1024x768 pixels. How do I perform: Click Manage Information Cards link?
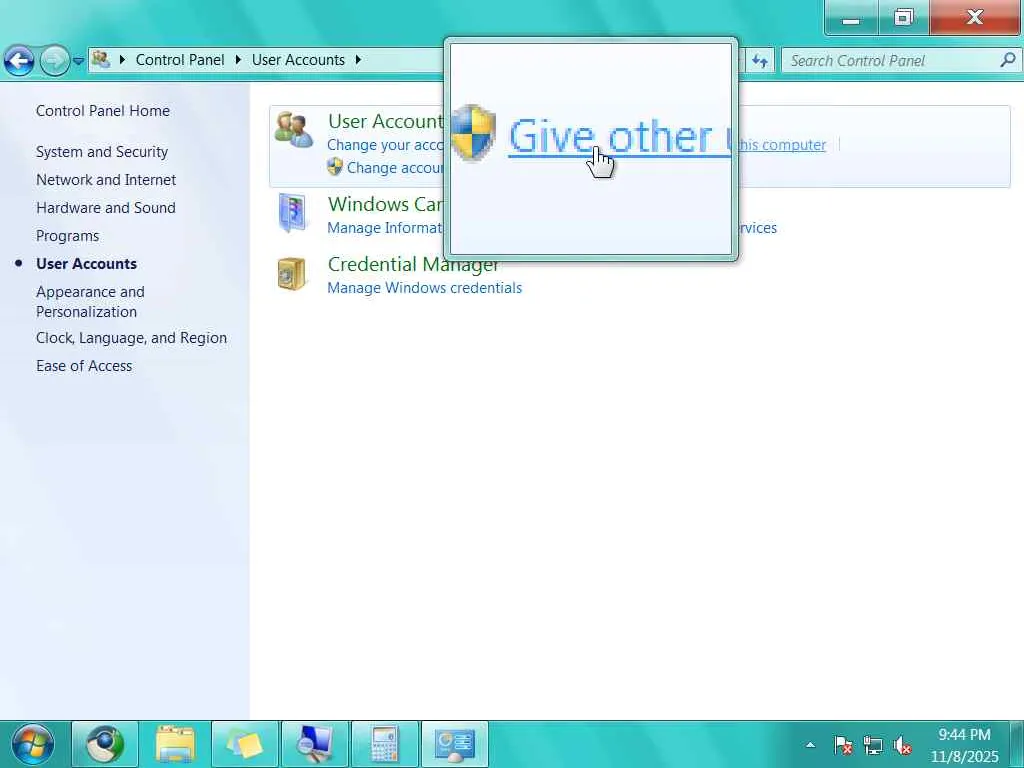tap(385, 228)
